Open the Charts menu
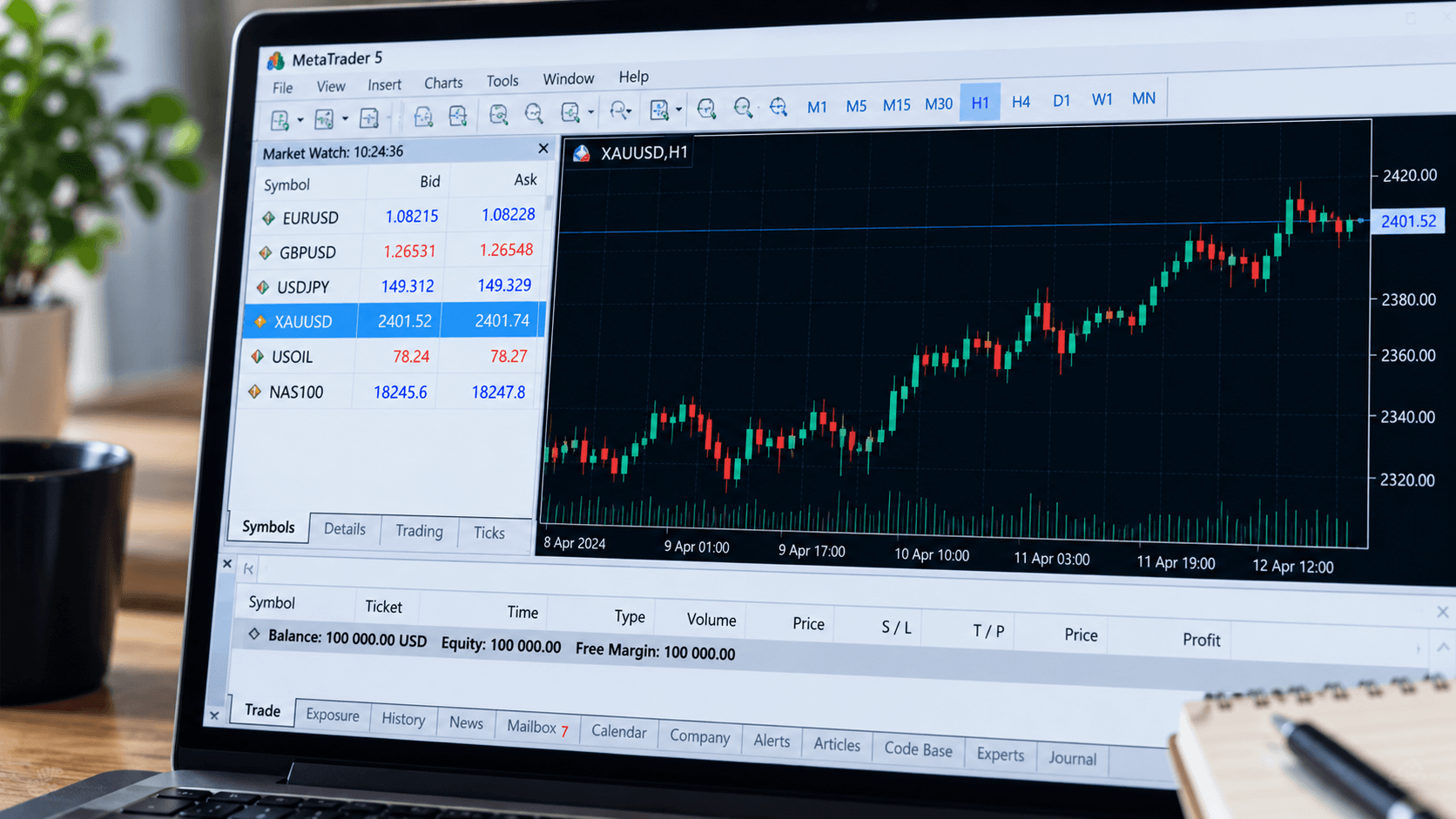The width and height of the screenshot is (1456, 819). pyautogui.click(x=443, y=84)
